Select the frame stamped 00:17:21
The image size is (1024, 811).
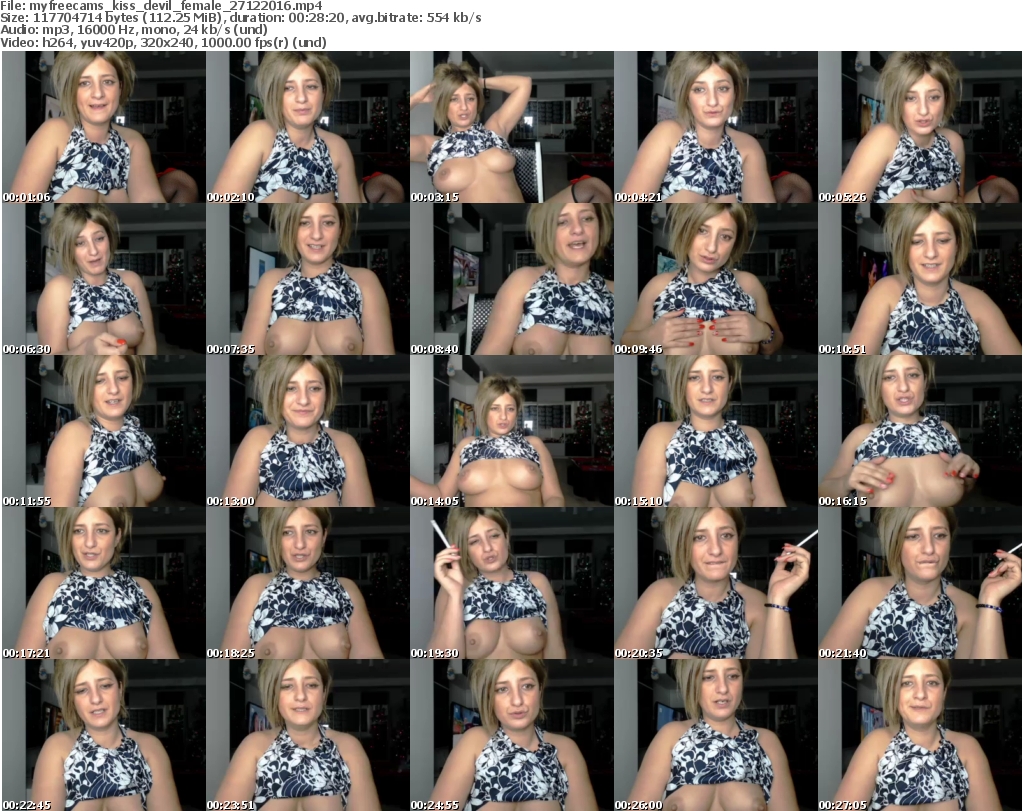pos(104,583)
